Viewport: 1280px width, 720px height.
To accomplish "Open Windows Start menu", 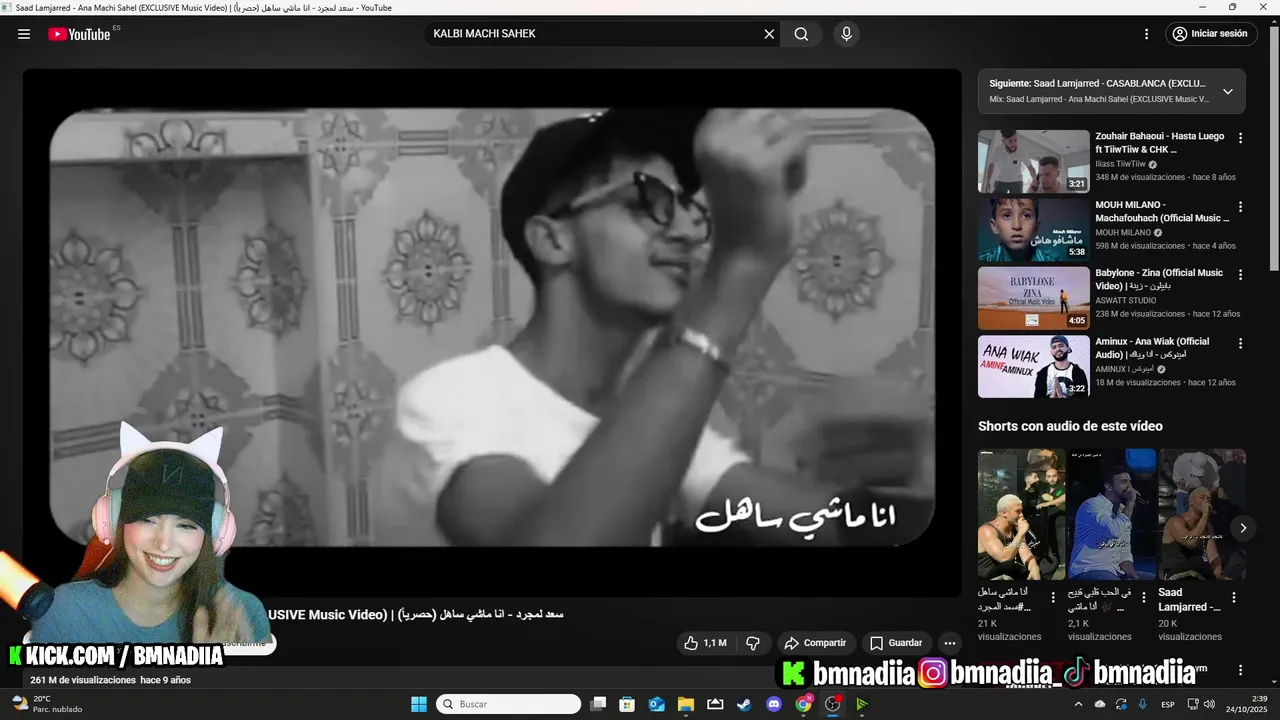I will pyautogui.click(x=419, y=704).
